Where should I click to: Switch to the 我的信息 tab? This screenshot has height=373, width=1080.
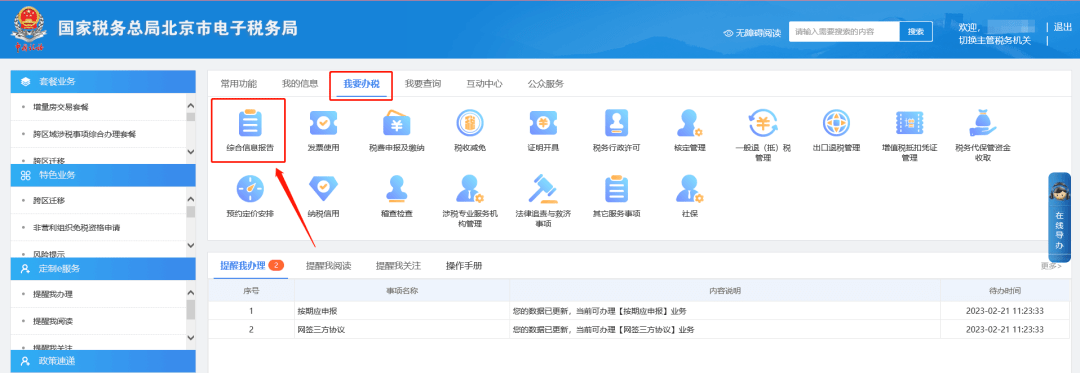coord(300,84)
